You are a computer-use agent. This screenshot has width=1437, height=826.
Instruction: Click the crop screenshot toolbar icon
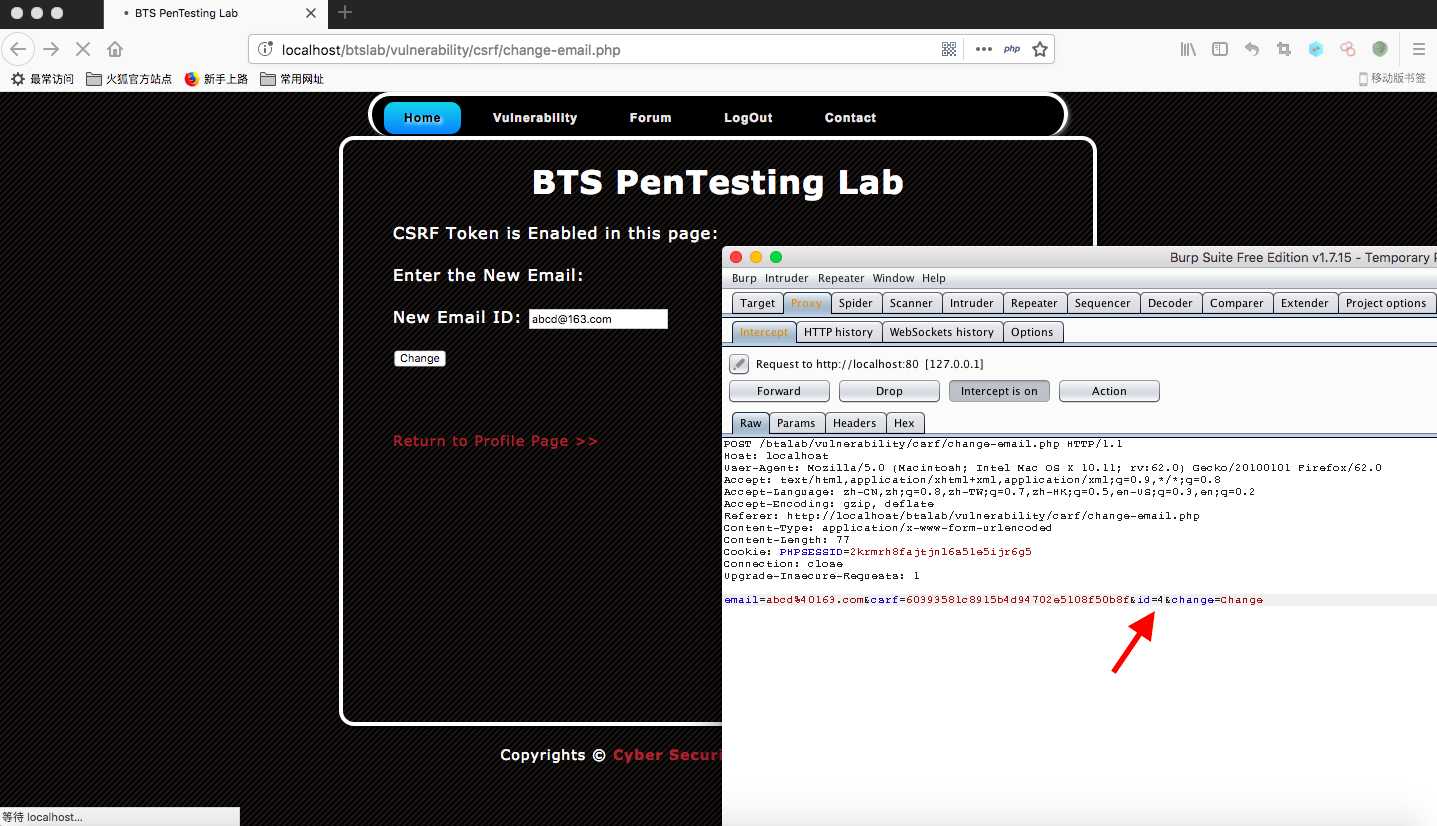(1284, 49)
